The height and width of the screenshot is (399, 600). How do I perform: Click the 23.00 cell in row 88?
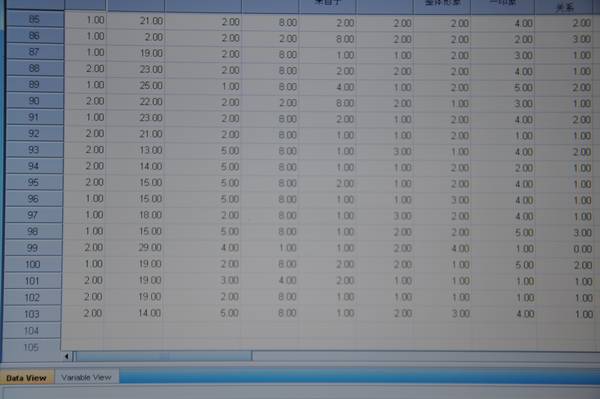[136, 69]
